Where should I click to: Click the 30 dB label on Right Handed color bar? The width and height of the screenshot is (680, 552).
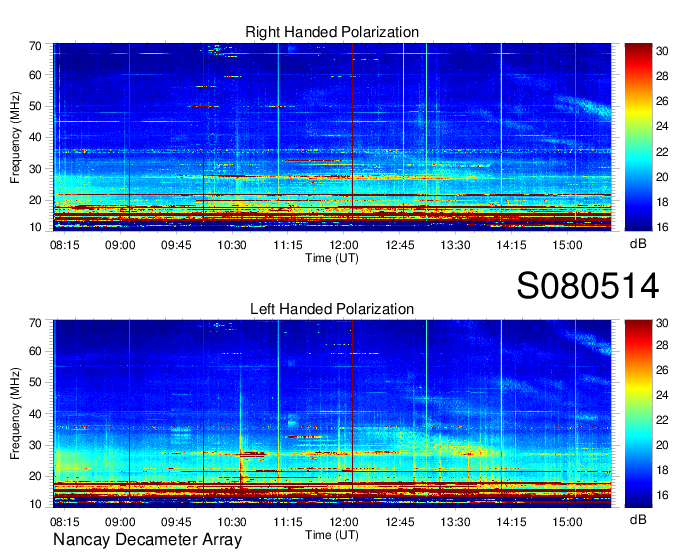pyautogui.click(x=662, y=51)
